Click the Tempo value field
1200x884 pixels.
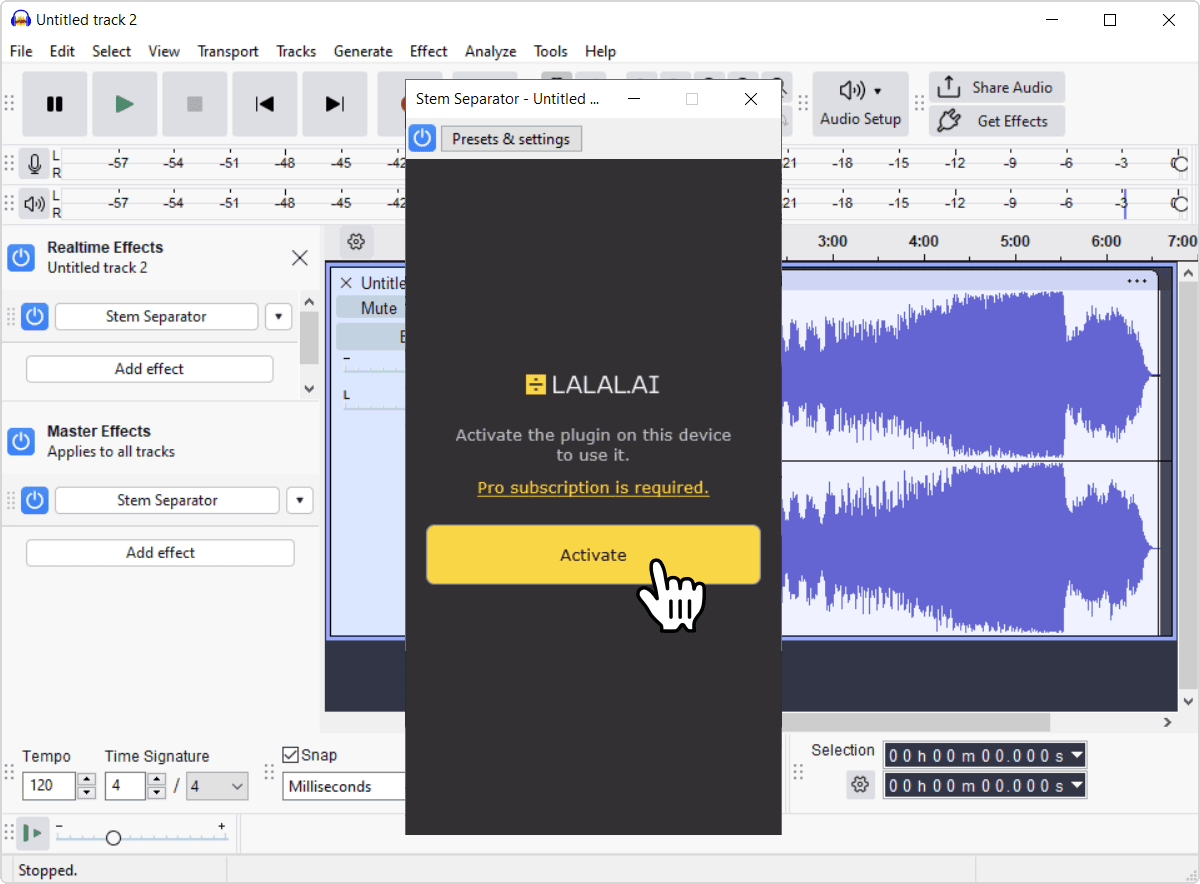49,786
